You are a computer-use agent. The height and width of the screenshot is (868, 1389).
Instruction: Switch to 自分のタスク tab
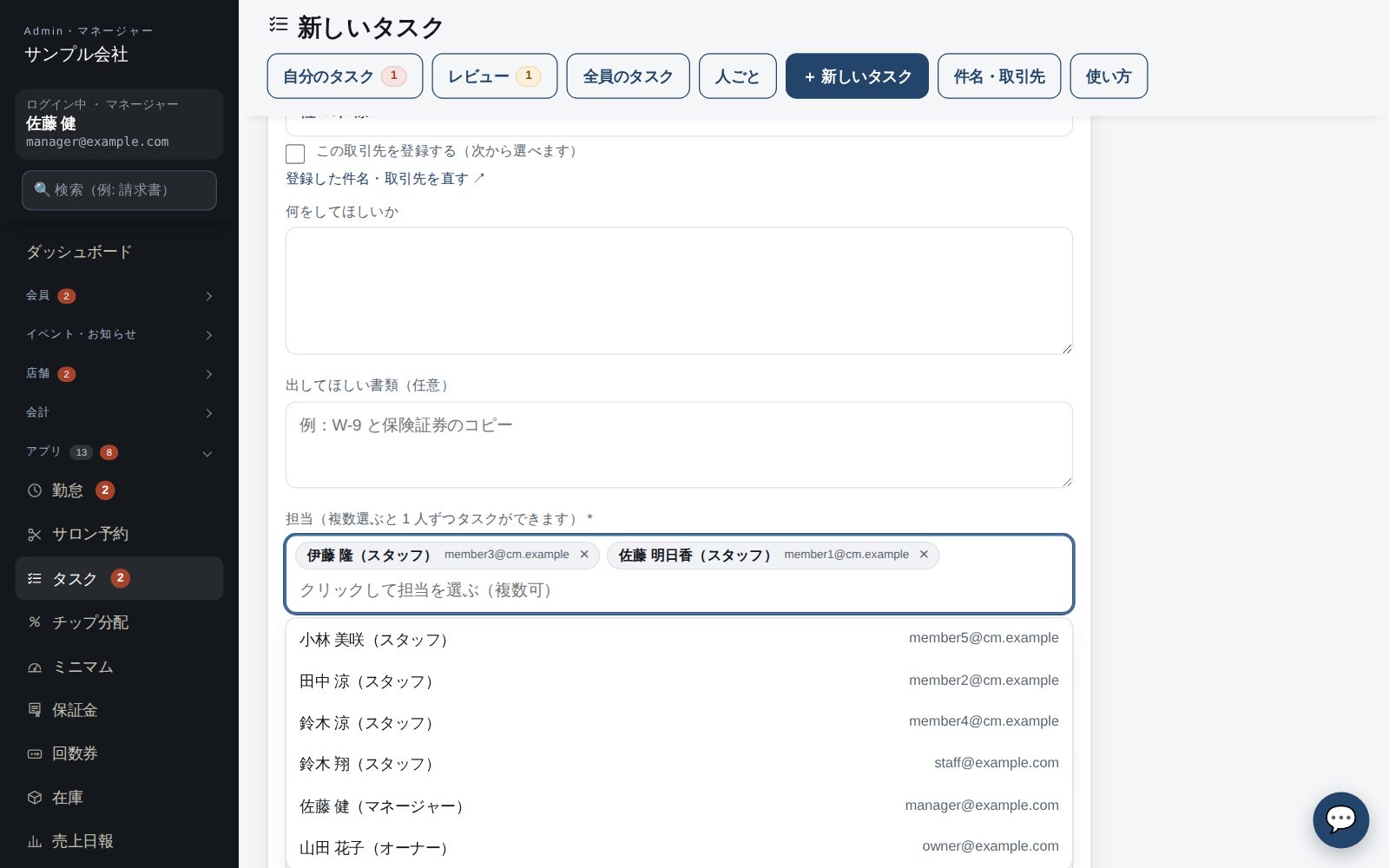(345, 76)
